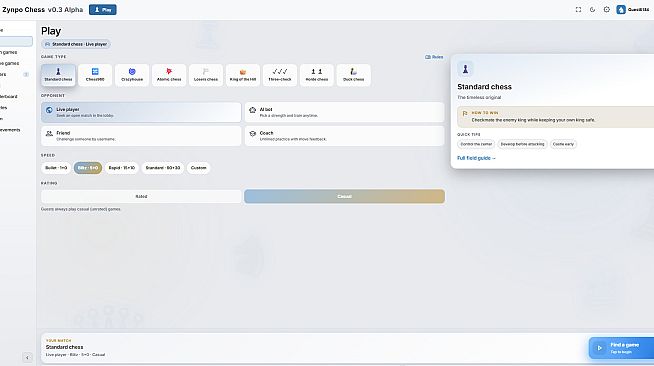The height and width of the screenshot is (366, 654).
Task: Select the Horde chess variant
Action: (x=317, y=75)
